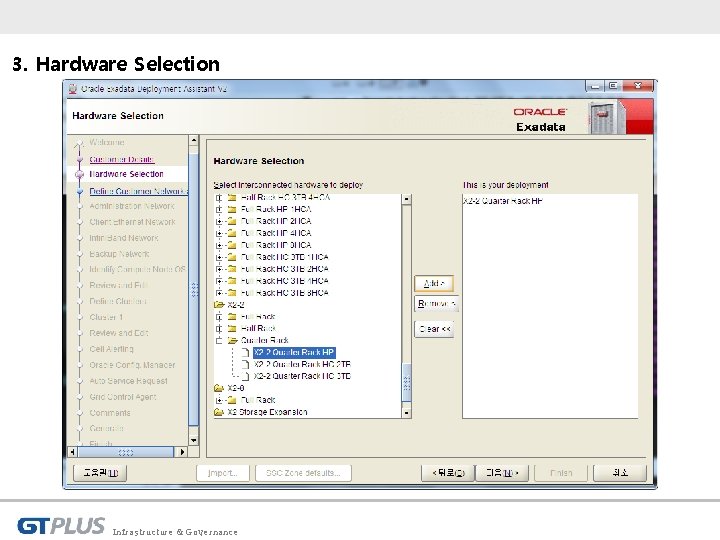Viewport: 720px width, 540px height.
Task: Click the Full Rack HC 3TB 1HCA folder icon
Action: point(232,257)
